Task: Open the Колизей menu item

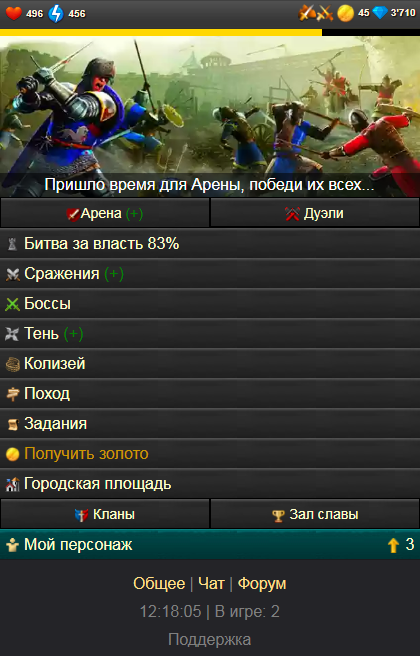Action: (x=210, y=364)
